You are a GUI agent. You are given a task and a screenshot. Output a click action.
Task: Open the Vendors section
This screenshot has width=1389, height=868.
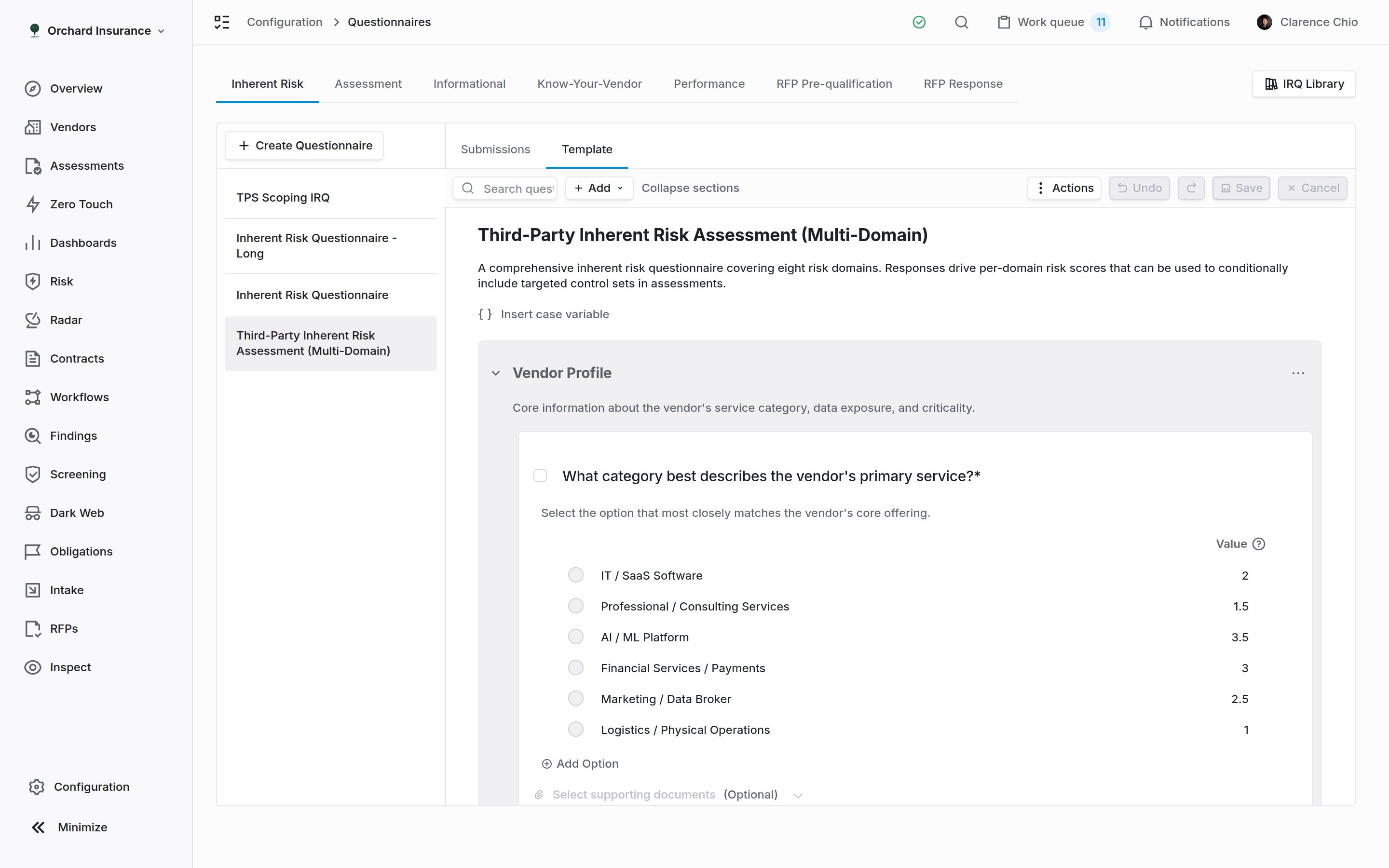(x=60, y=127)
